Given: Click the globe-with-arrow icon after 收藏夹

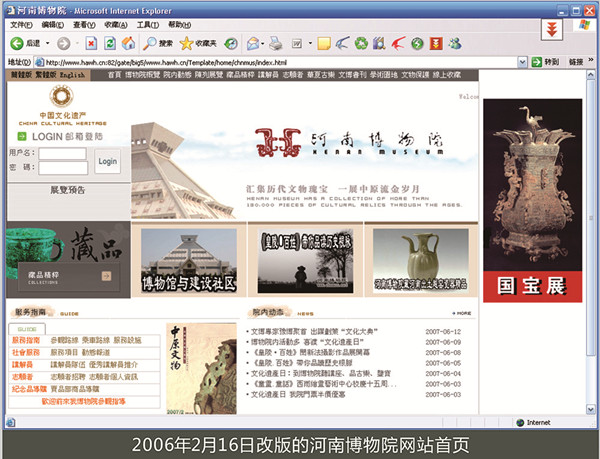Looking at the screenshot, I should pyautogui.click(x=231, y=44).
